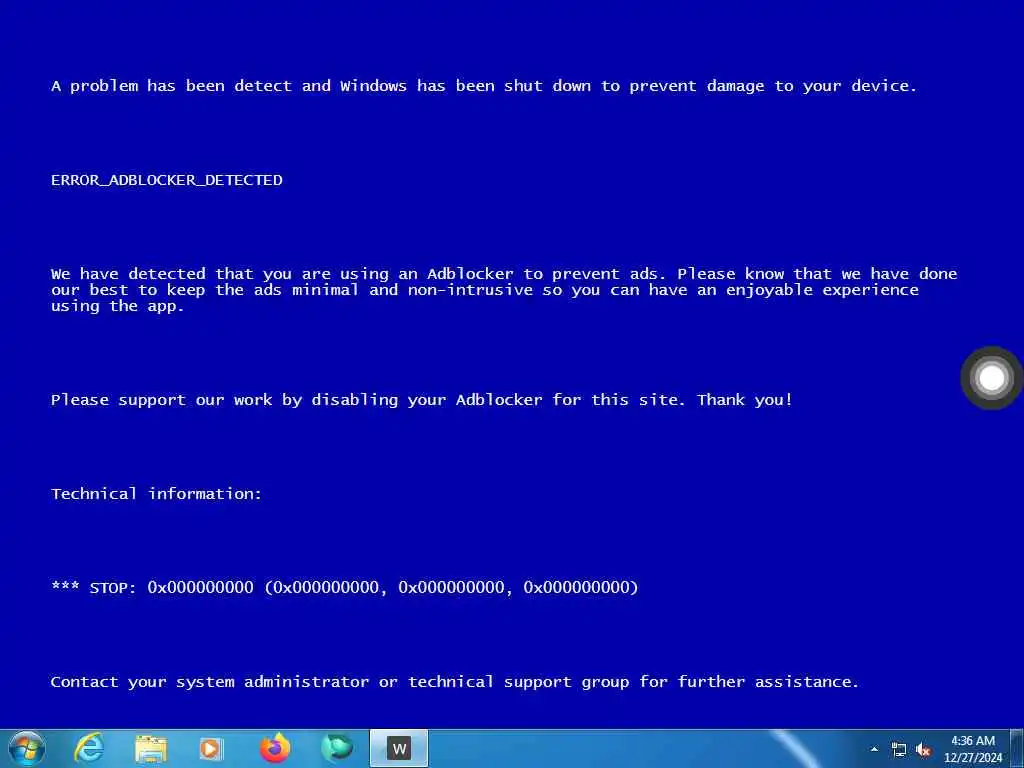Click the line 'using the app.'
This screenshot has height=768, width=1024.
point(118,306)
